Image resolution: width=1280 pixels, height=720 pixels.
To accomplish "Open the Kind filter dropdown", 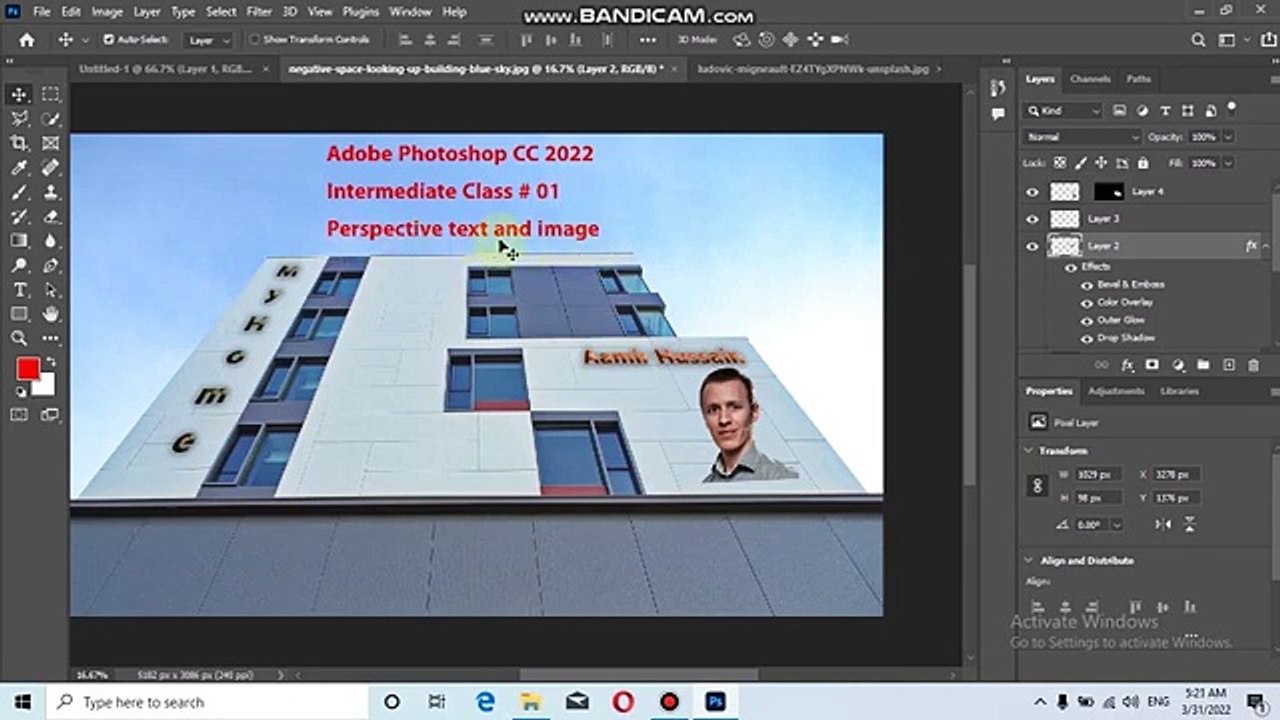I will click(1064, 110).
